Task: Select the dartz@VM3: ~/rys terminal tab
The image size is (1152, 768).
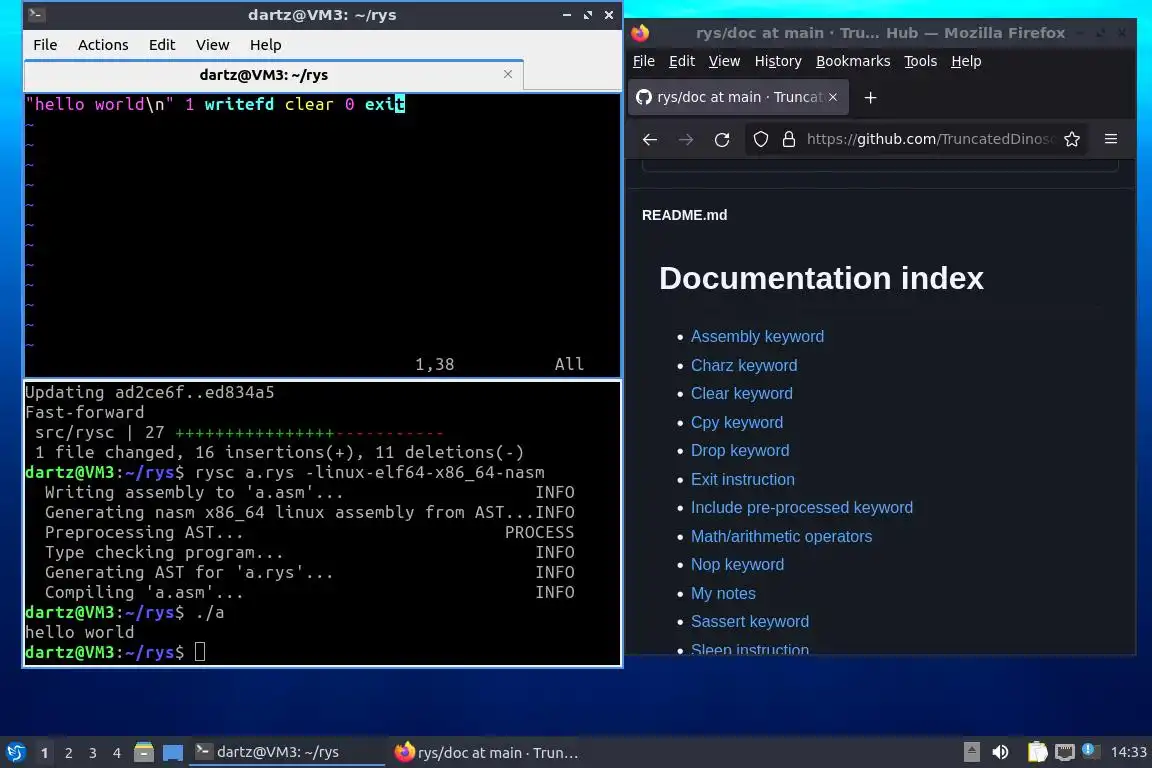Action: coord(273,75)
